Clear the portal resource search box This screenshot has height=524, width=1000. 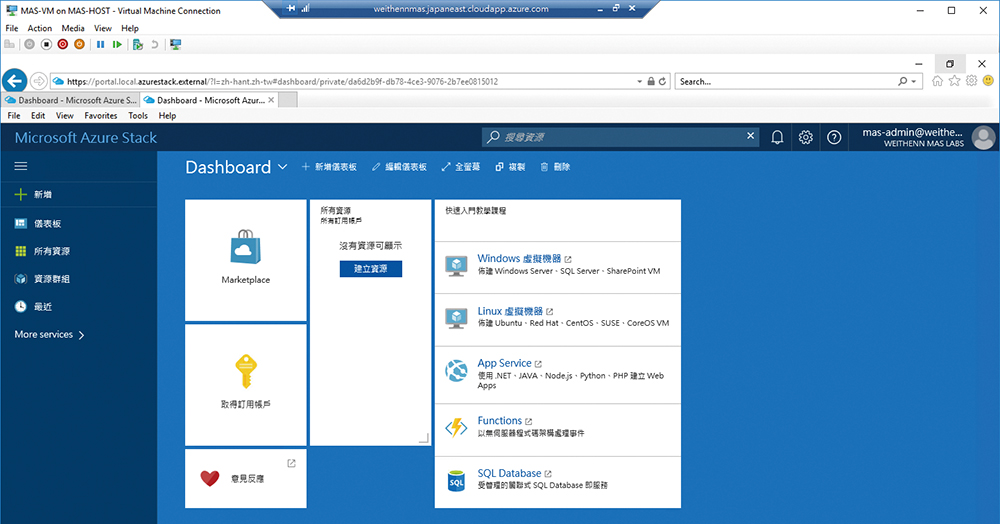coord(751,136)
